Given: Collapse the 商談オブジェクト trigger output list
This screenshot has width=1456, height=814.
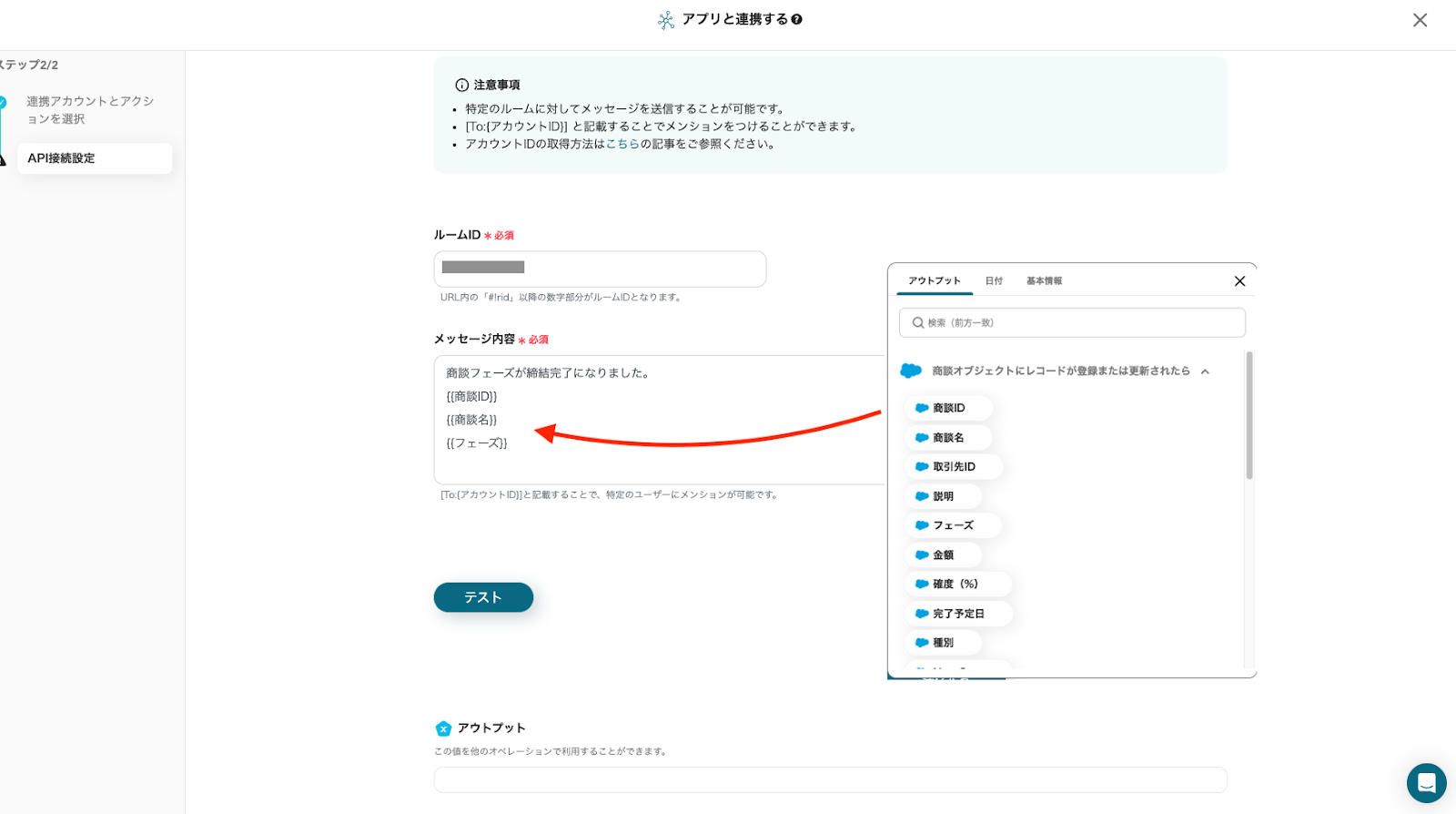Looking at the screenshot, I should tap(1205, 371).
